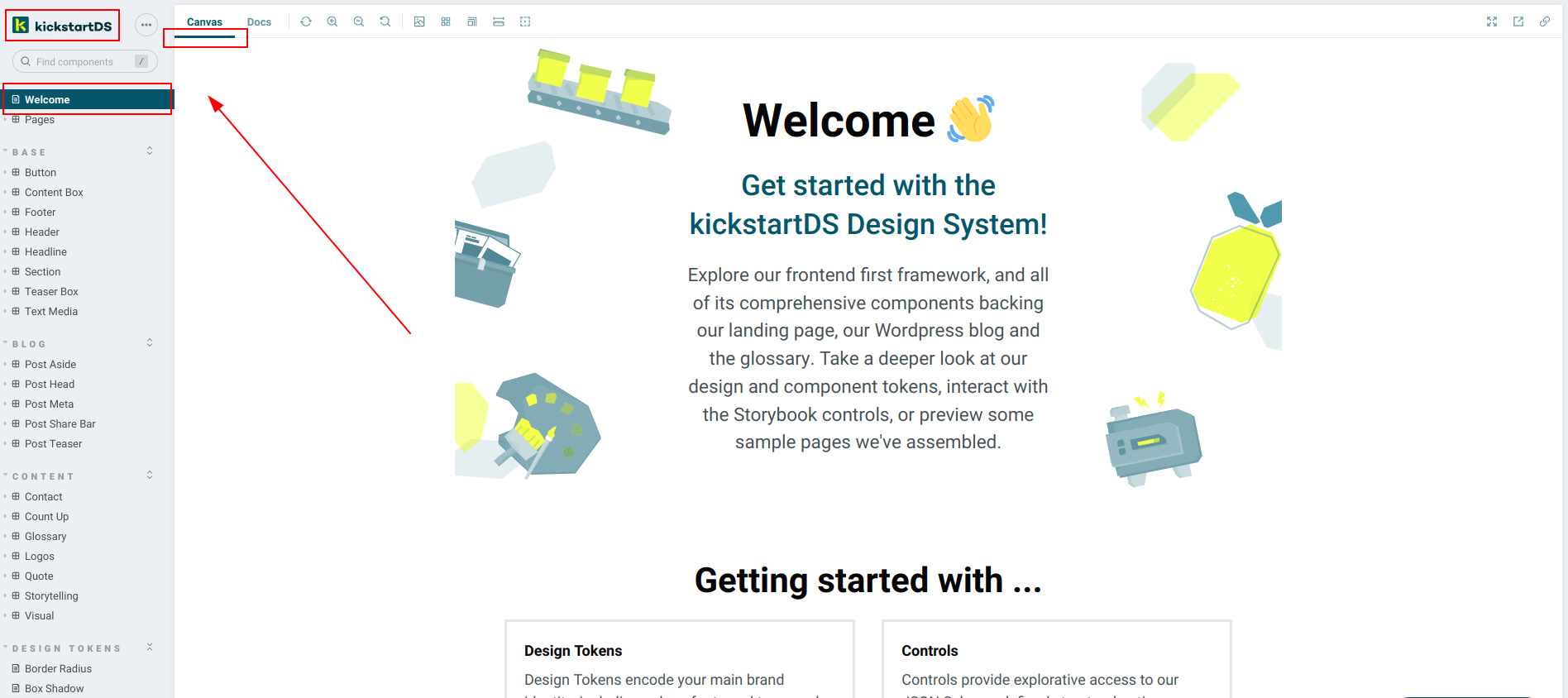Open canvas in new tab icon
The height and width of the screenshot is (698, 1568).
pyautogui.click(x=1518, y=22)
